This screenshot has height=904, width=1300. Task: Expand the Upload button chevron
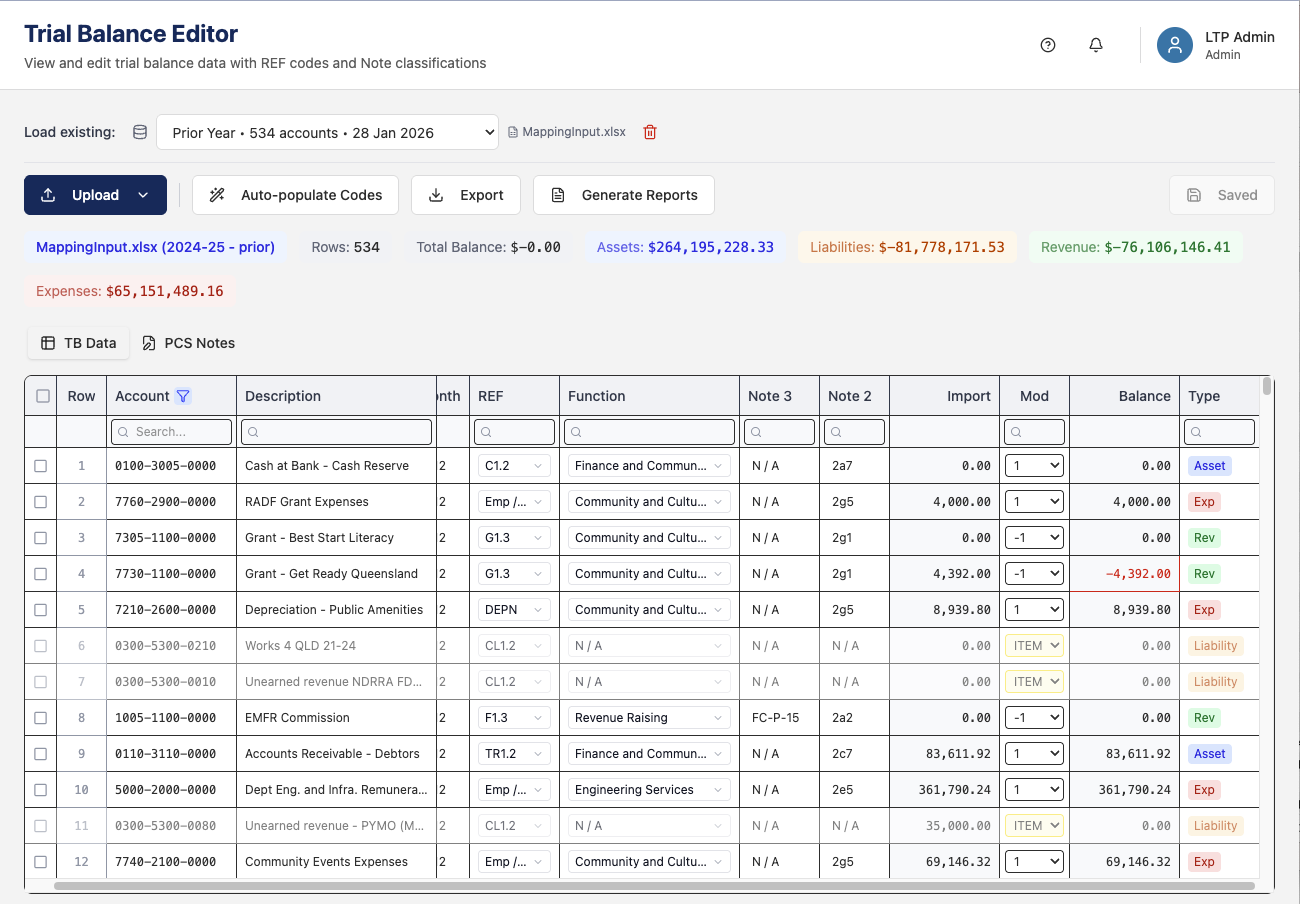pos(143,195)
